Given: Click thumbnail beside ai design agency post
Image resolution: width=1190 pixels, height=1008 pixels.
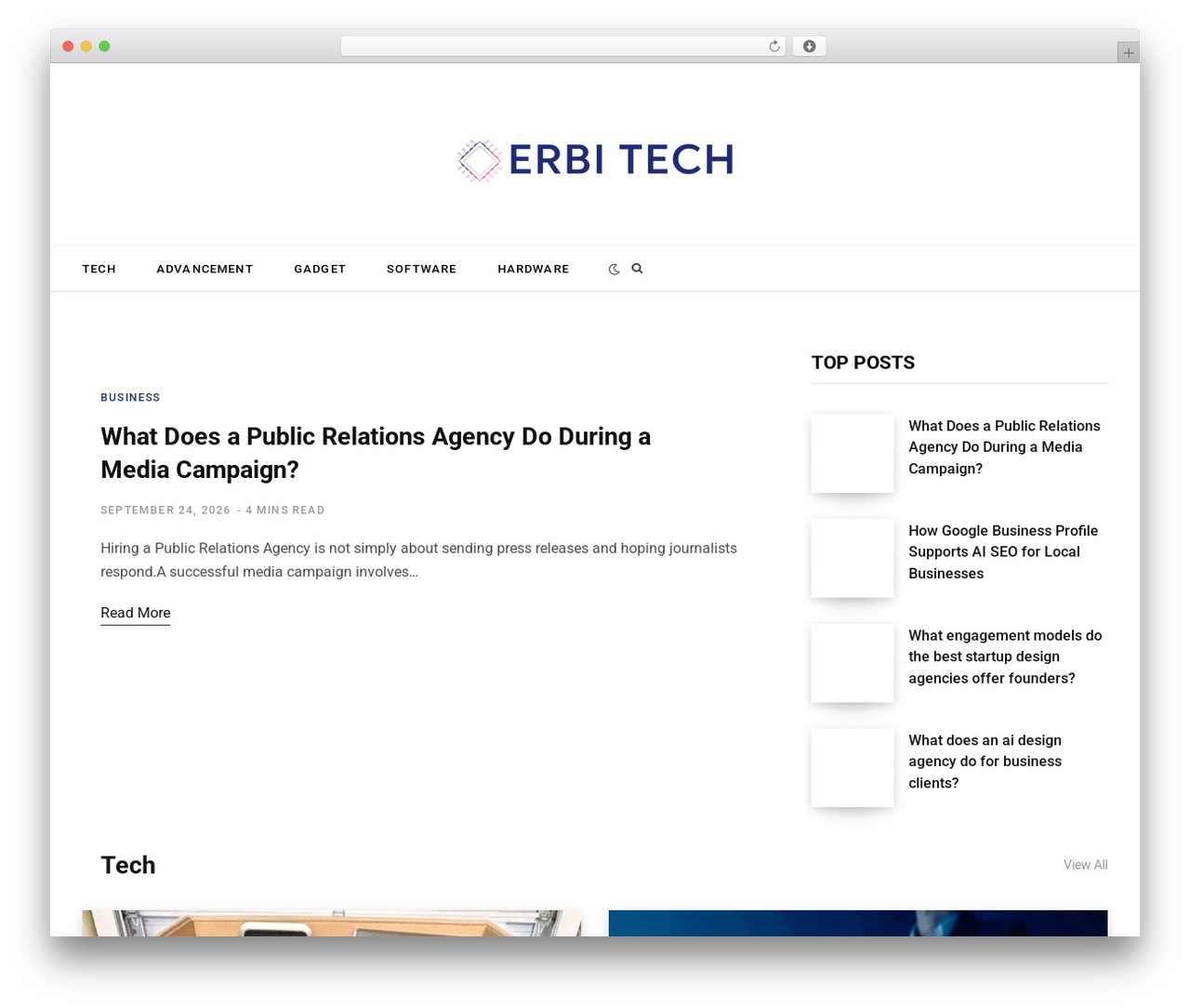Looking at the screenshot, I should click(x=853, y=768).
